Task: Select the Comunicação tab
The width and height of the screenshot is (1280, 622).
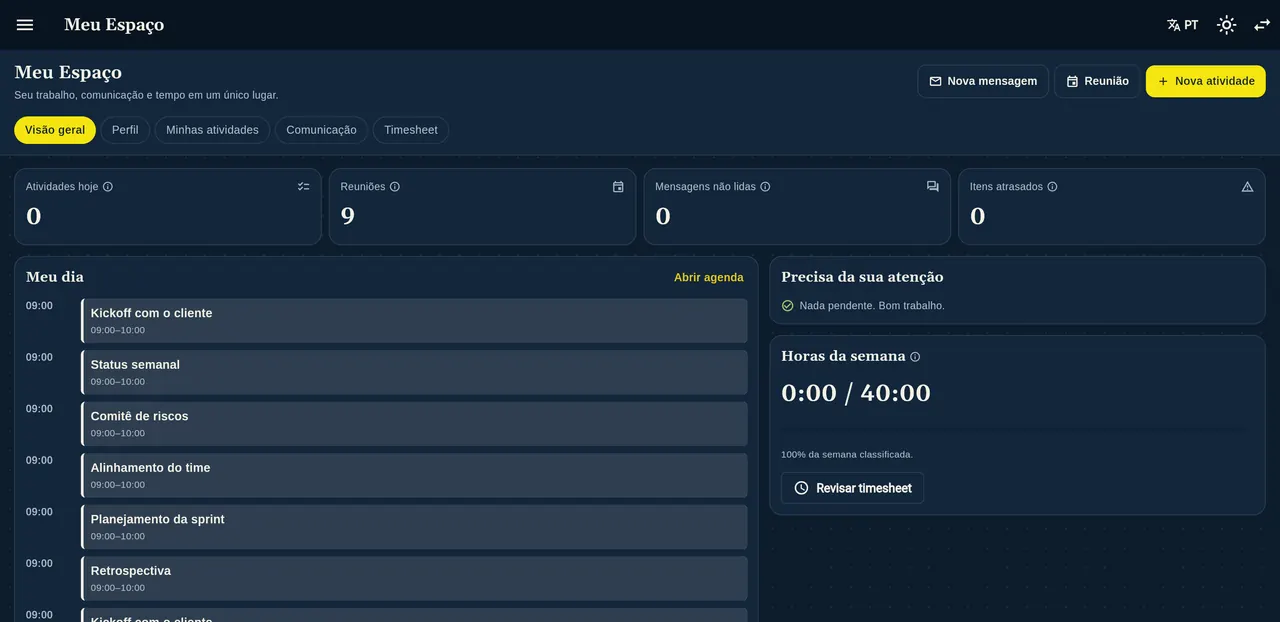Action: coord(321,130)
